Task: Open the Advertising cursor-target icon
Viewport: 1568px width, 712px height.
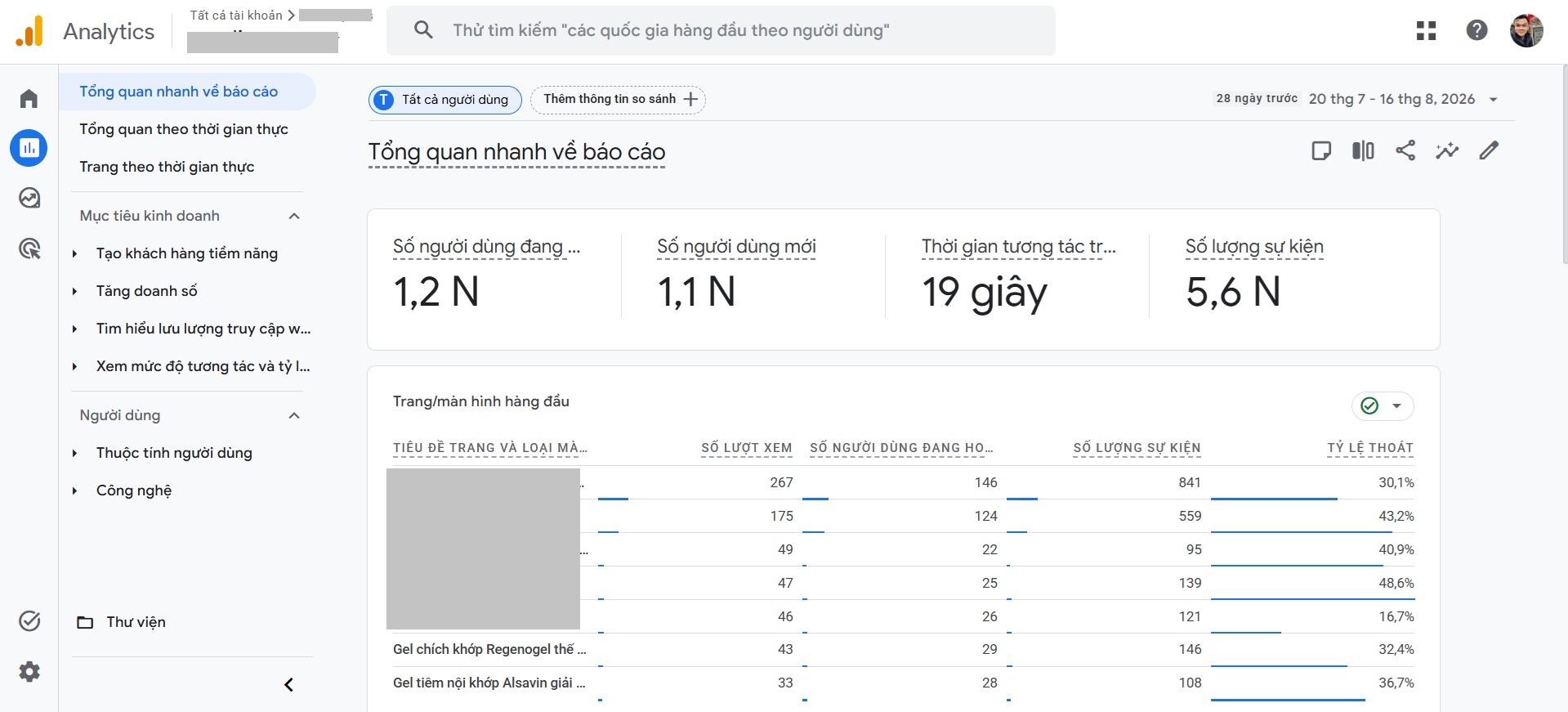Action: click(29, 248)
